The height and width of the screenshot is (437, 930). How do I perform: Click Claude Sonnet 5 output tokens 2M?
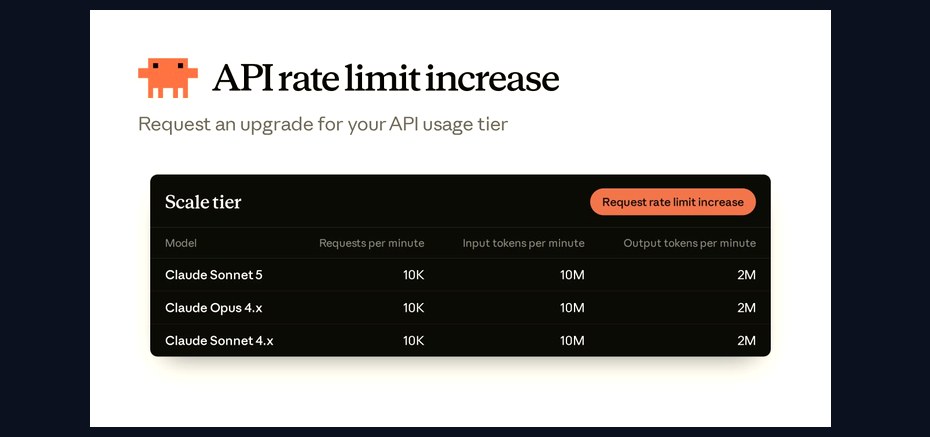coord(747,275)
